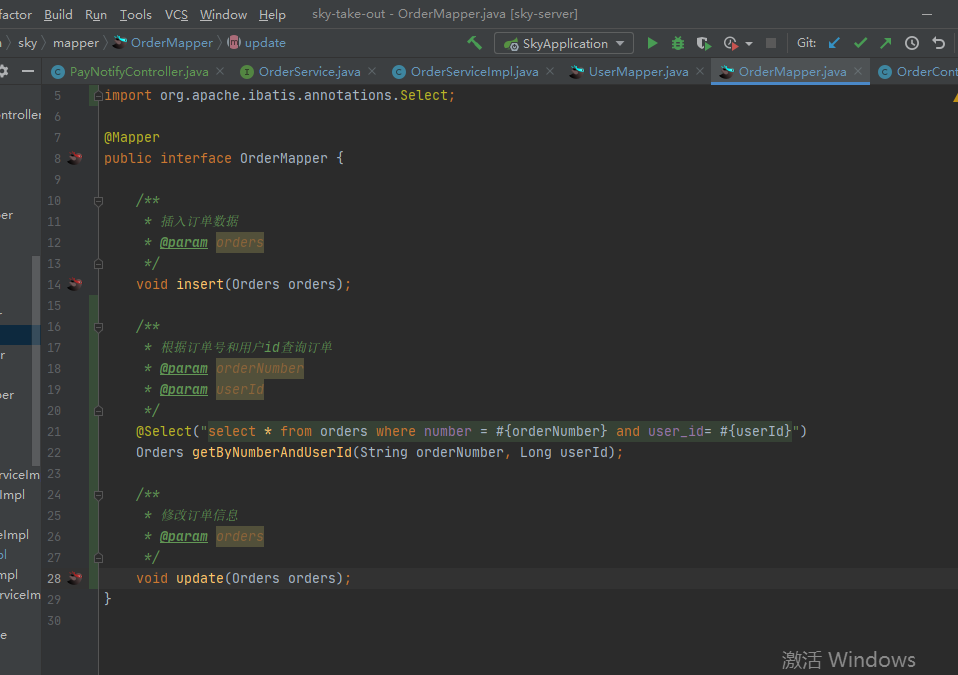The width and height of the screenshot is (958, 675).
Task: Click OrderMapper in the interface declaration
Action: pyautogui.click(x=283, y=158)
